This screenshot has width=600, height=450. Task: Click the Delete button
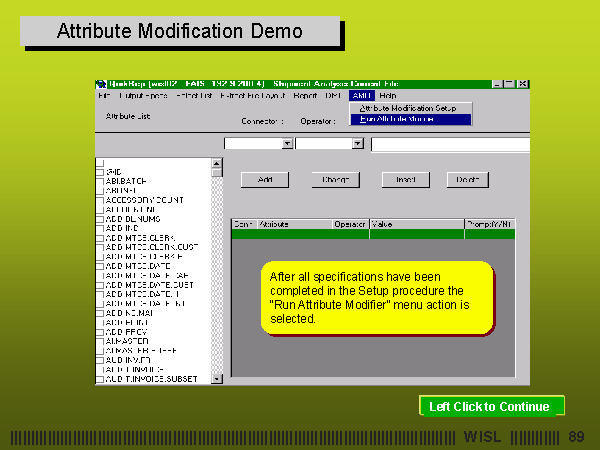(467, 180)
